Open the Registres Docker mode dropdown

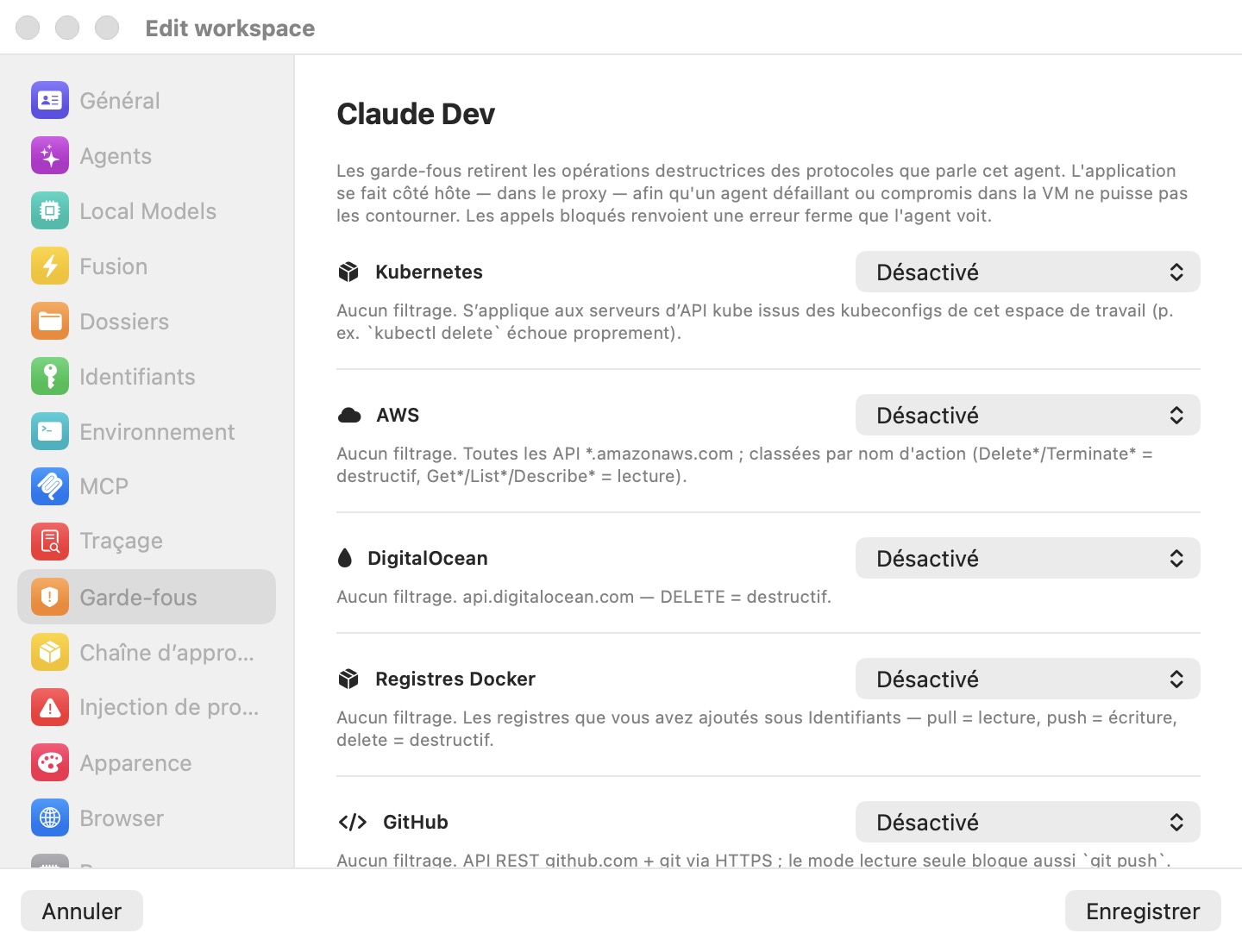click(x=1027, y=680)
